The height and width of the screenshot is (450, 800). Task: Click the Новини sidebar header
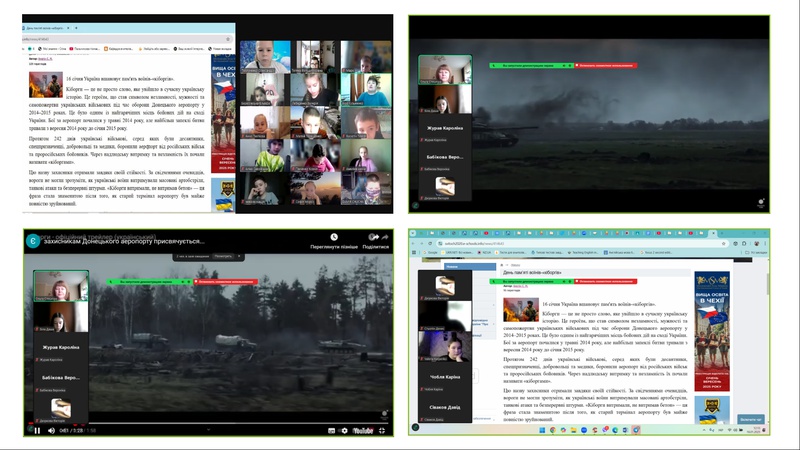point(470,266)
